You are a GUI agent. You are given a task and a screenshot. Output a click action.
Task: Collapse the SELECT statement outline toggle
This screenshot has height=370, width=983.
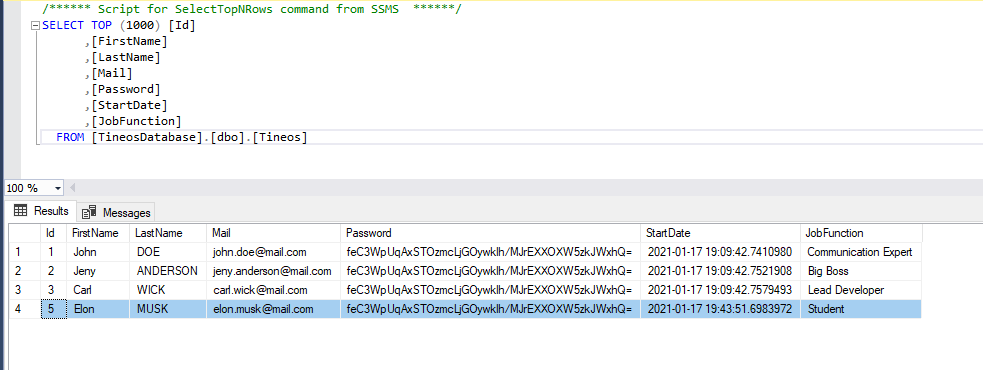[35, 26]
